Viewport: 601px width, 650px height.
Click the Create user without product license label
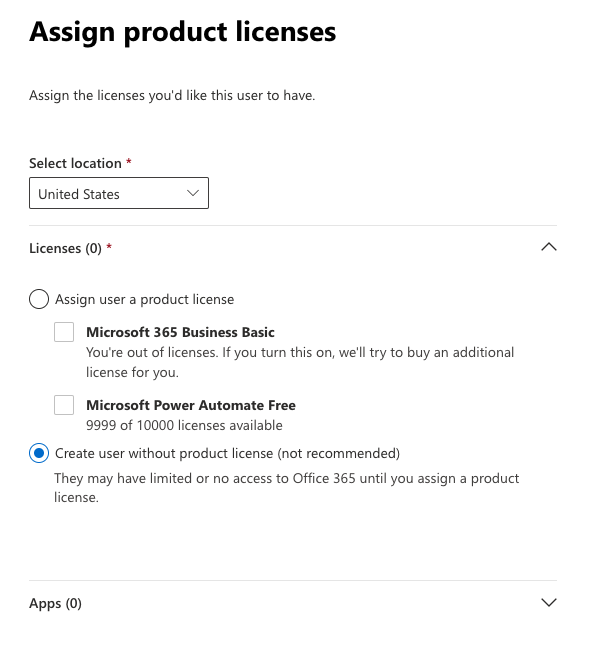[227, 453]
